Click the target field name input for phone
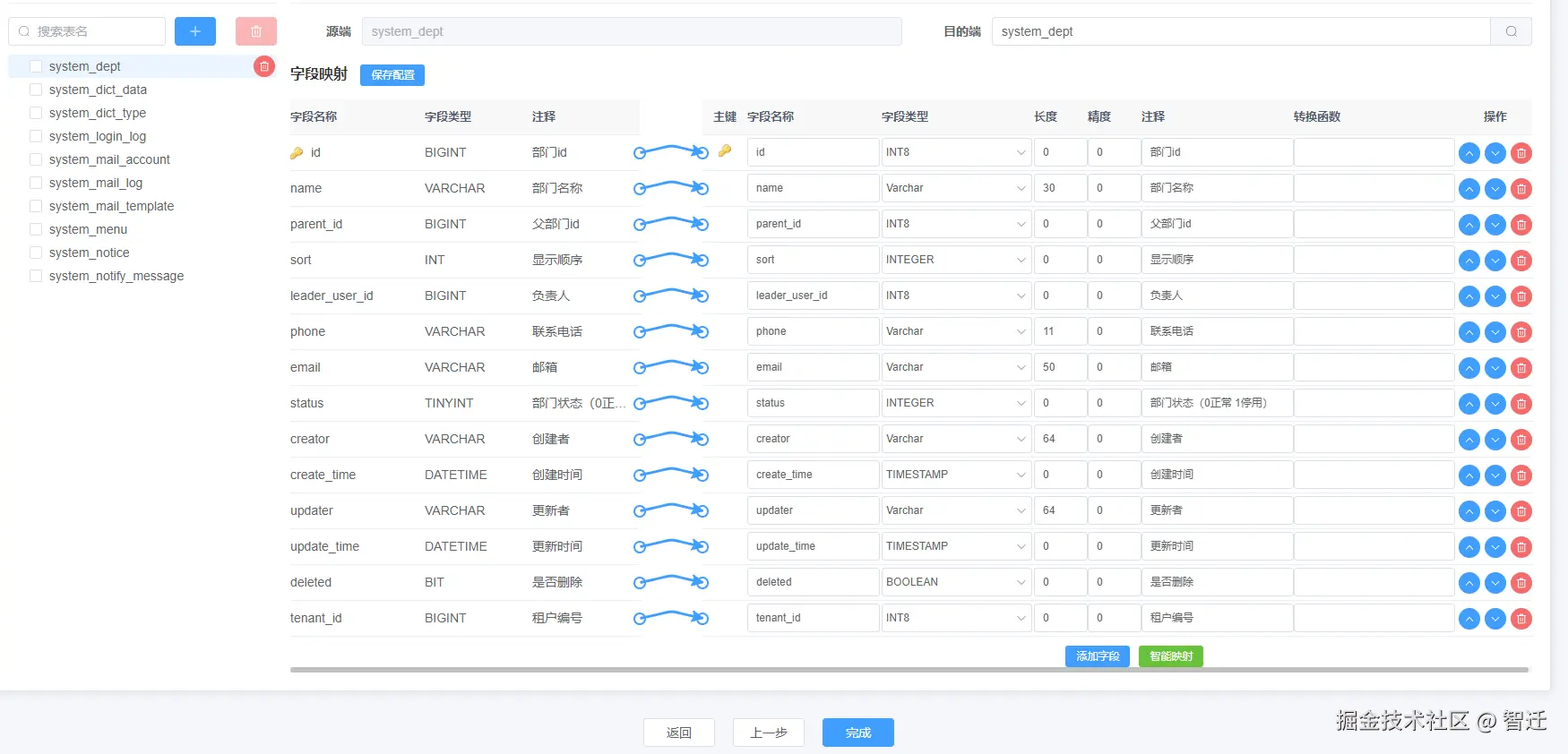The width and height of the screenshot is (1568, 754). [x=813, y=331]
